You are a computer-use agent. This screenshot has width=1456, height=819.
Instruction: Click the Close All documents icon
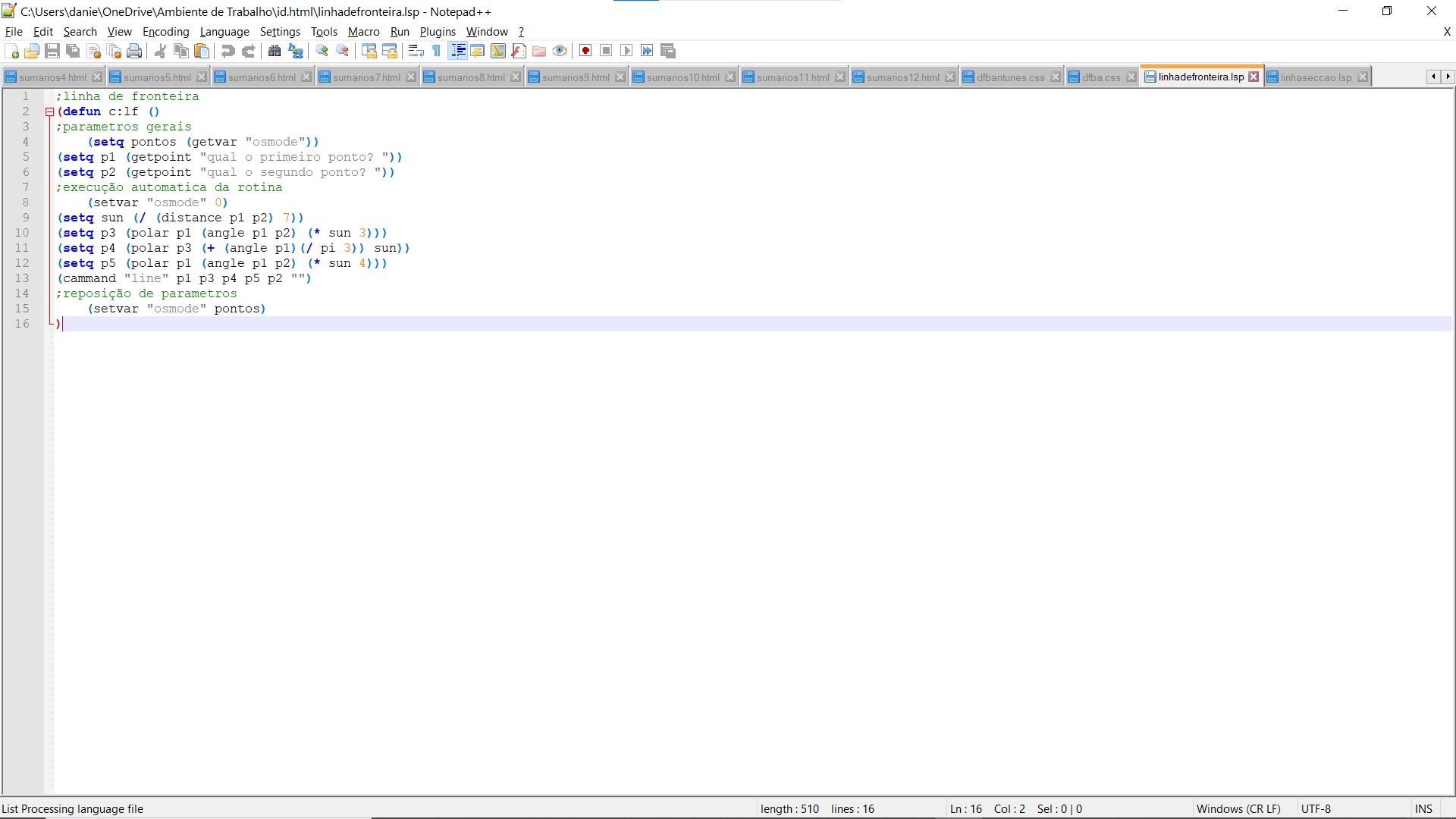(115, 51)
